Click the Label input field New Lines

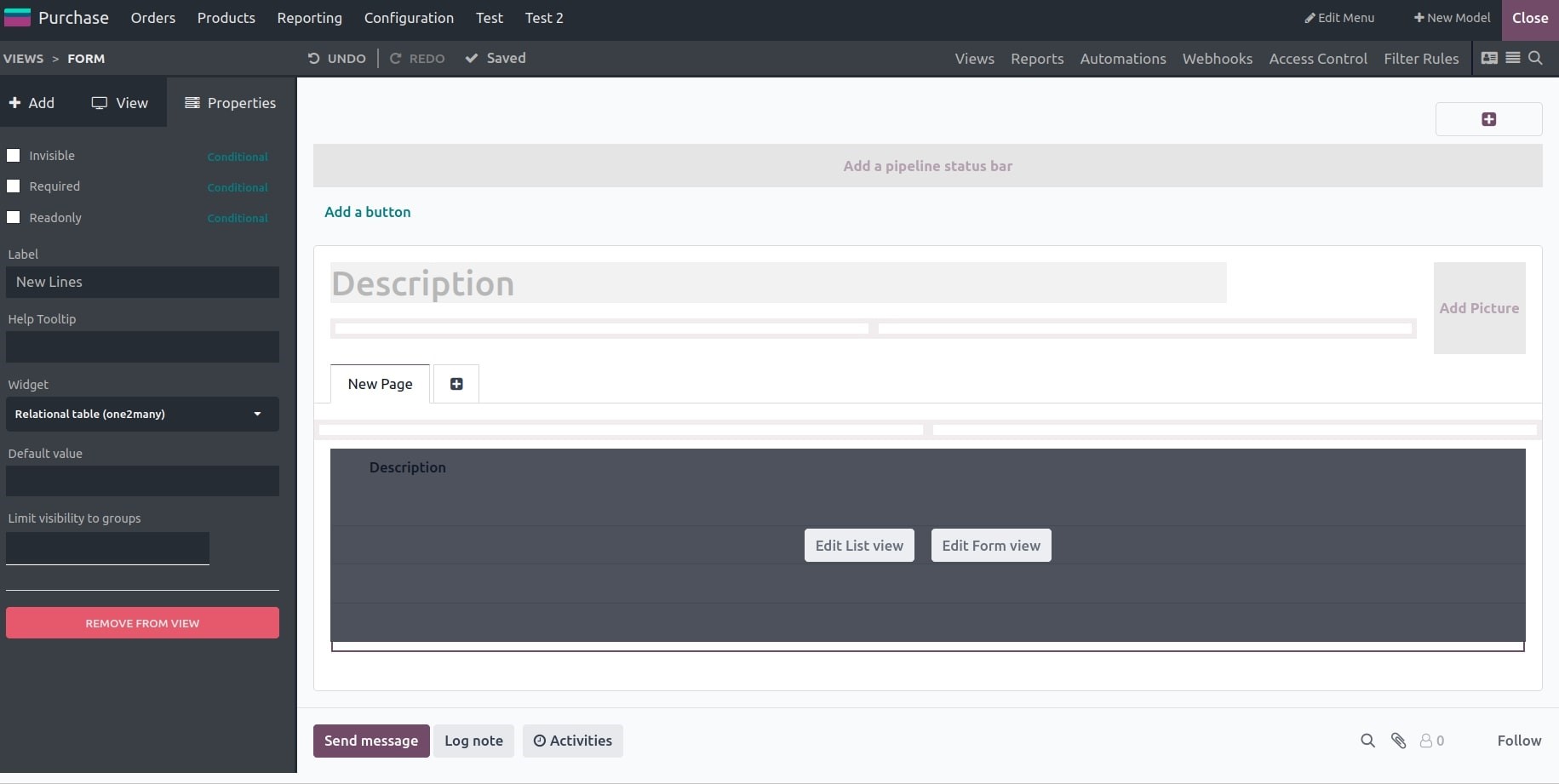[x=142, y=282]
